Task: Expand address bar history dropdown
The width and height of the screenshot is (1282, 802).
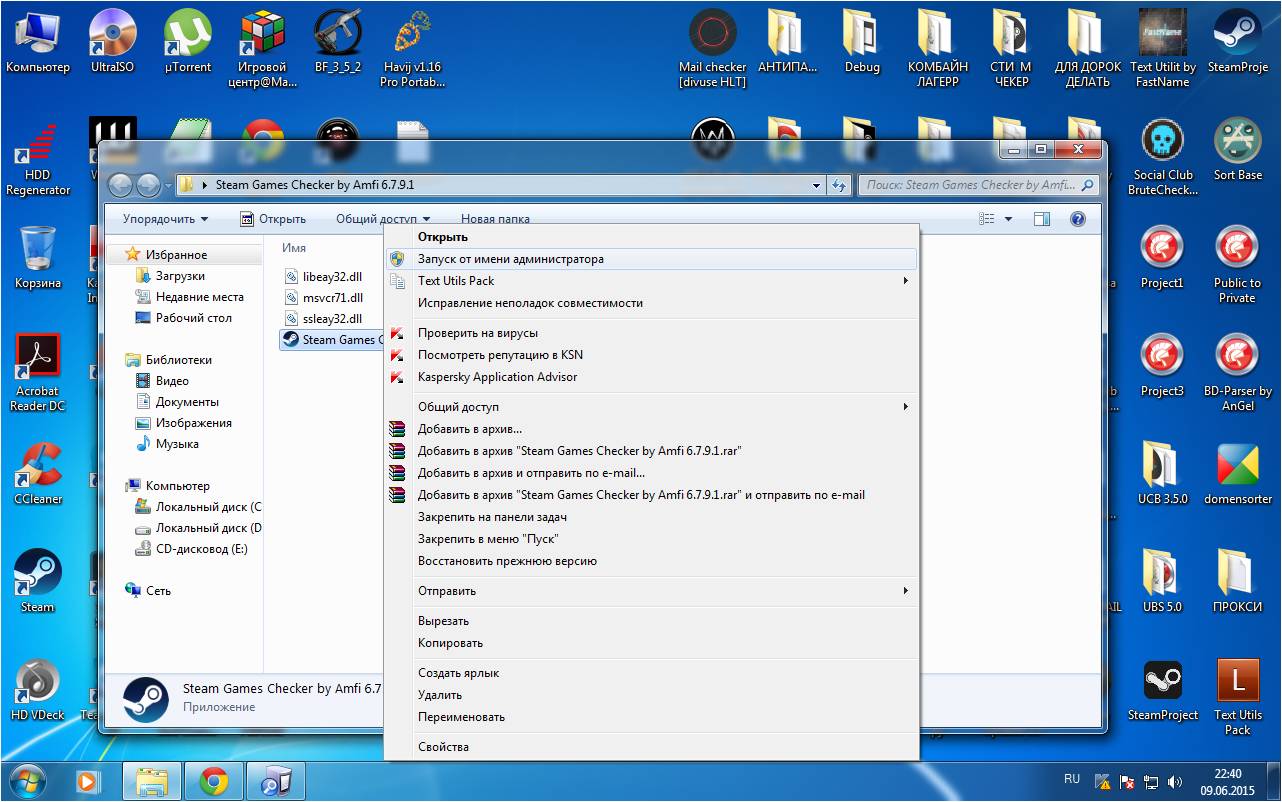Action: 817,185
